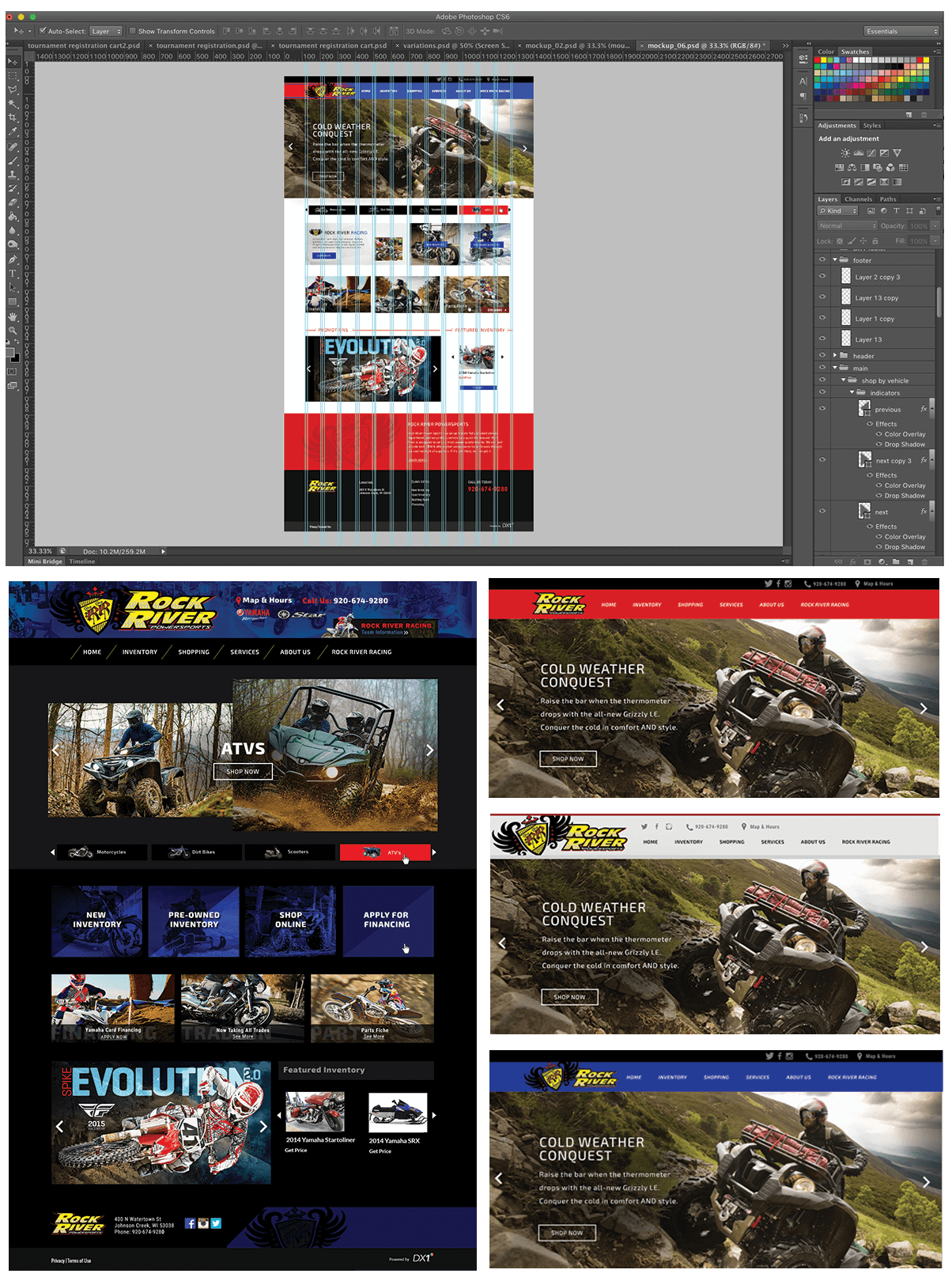This screenshot has height=1281, width=952.
Task: Open the Timeline tab at bottom
Action: tap(81, 561)
